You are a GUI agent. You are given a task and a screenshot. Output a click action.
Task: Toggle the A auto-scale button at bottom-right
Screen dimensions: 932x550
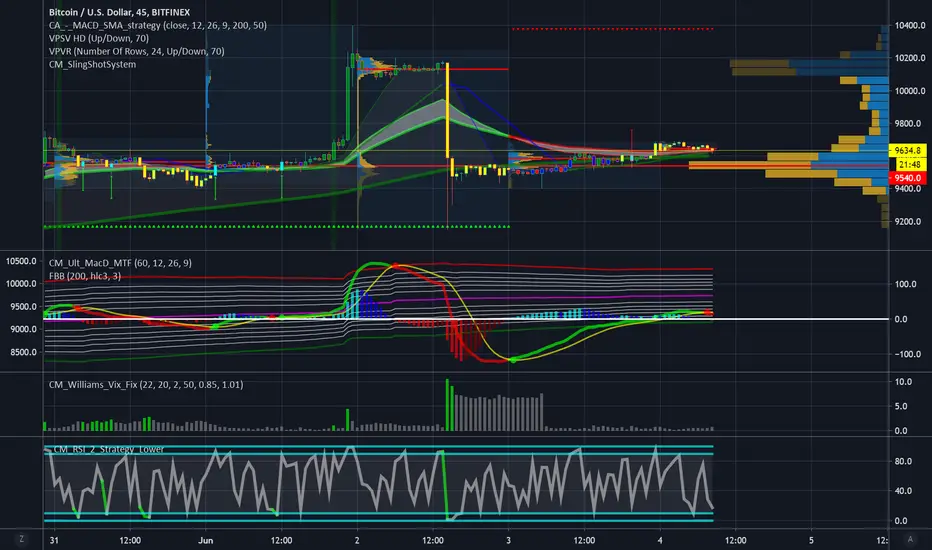(910, 539)
